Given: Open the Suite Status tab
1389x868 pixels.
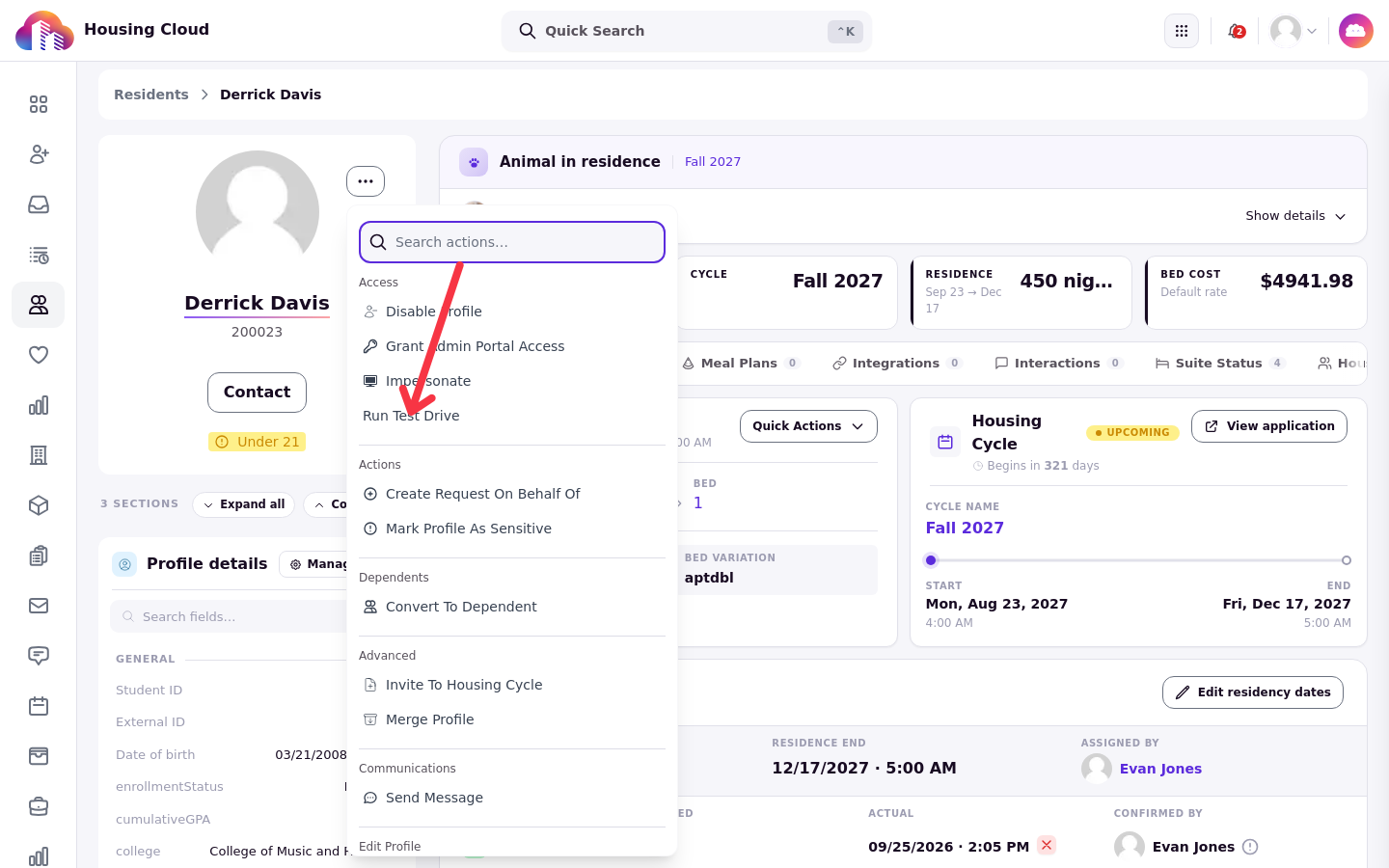Looking at the screenshot, I should click(x=1220, y=364).
